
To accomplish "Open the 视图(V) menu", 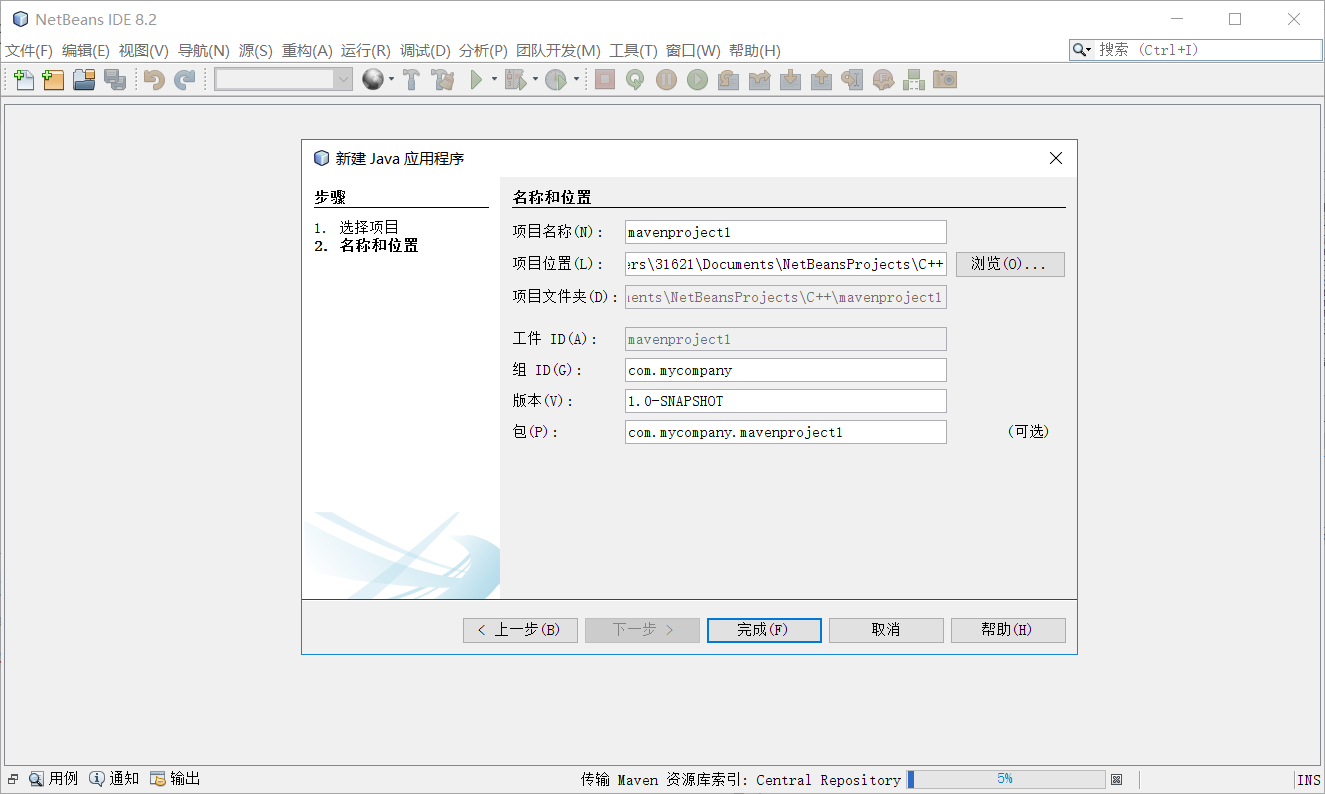I will coord(144,51).
